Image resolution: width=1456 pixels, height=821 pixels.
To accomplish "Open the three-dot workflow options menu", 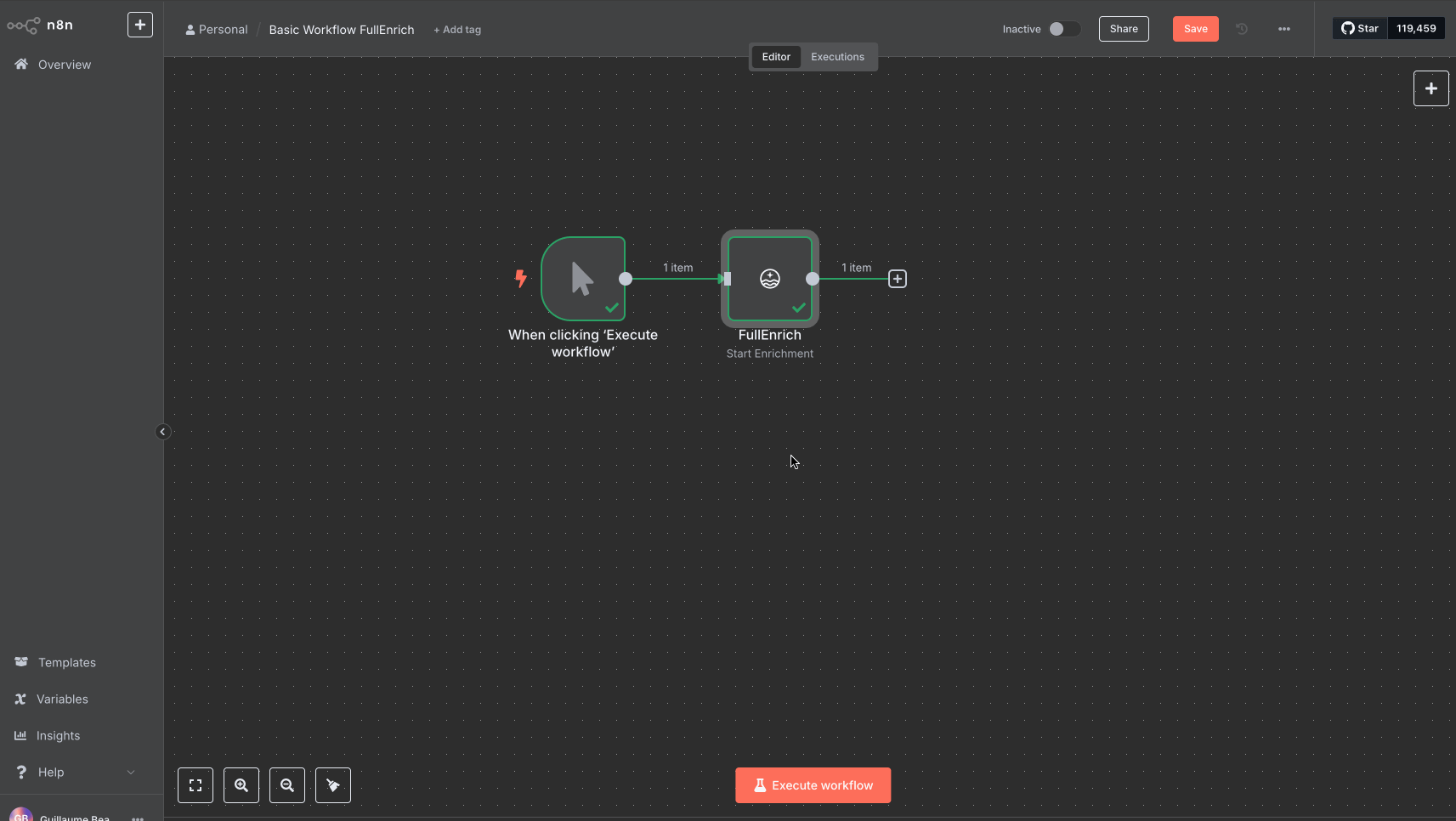I will click(x=1284, y=29).
